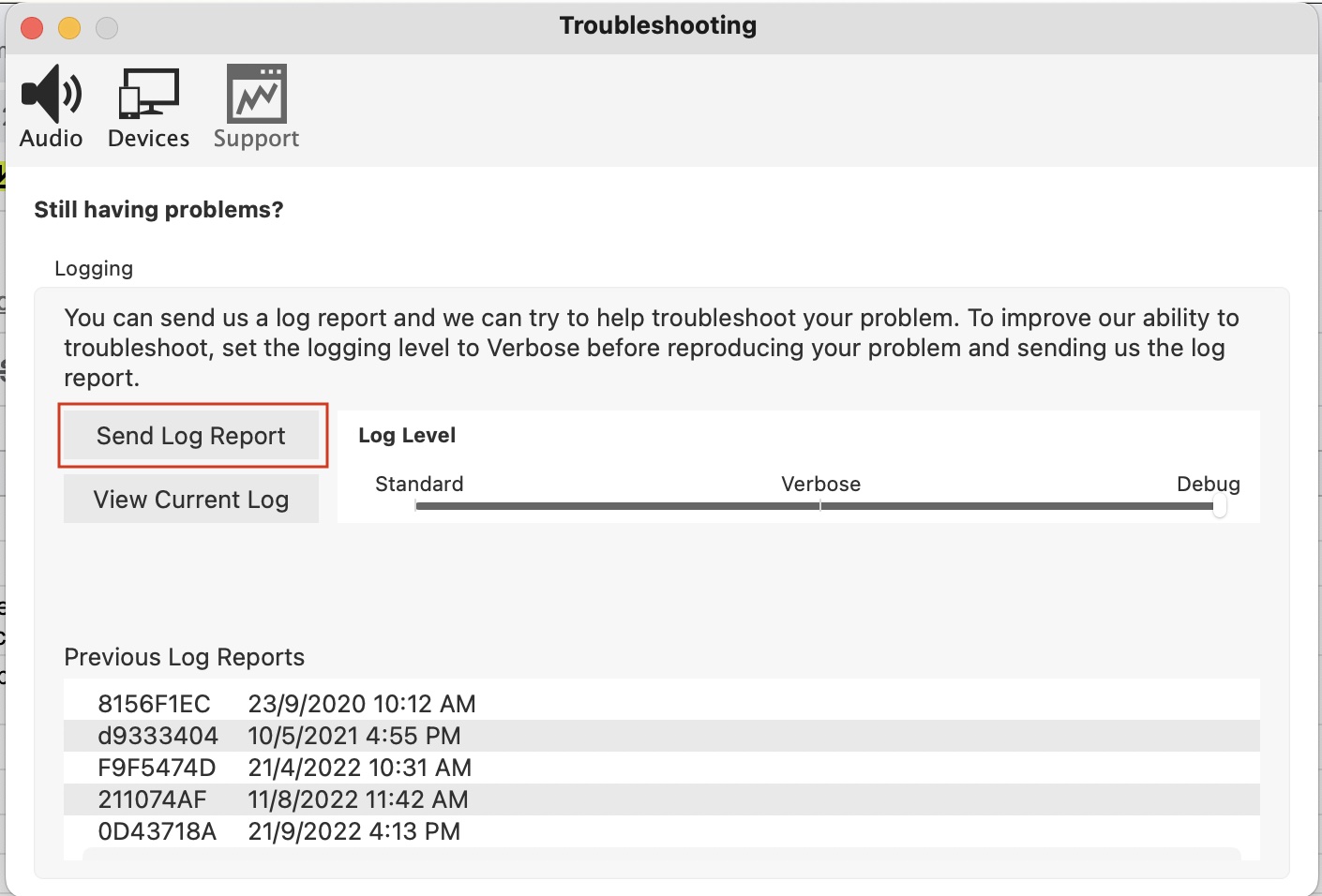Open View Current Log
This screenshot has height=896, width=1322.
190,499
